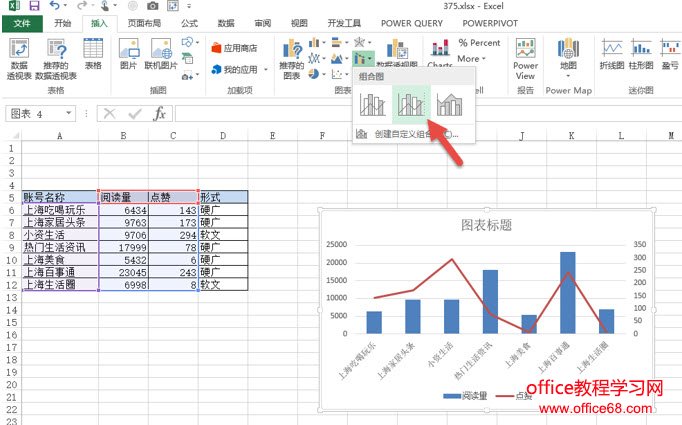Switch to the 页面布局 tab
This screenshot has height=425, width=682.
[143, 22]
